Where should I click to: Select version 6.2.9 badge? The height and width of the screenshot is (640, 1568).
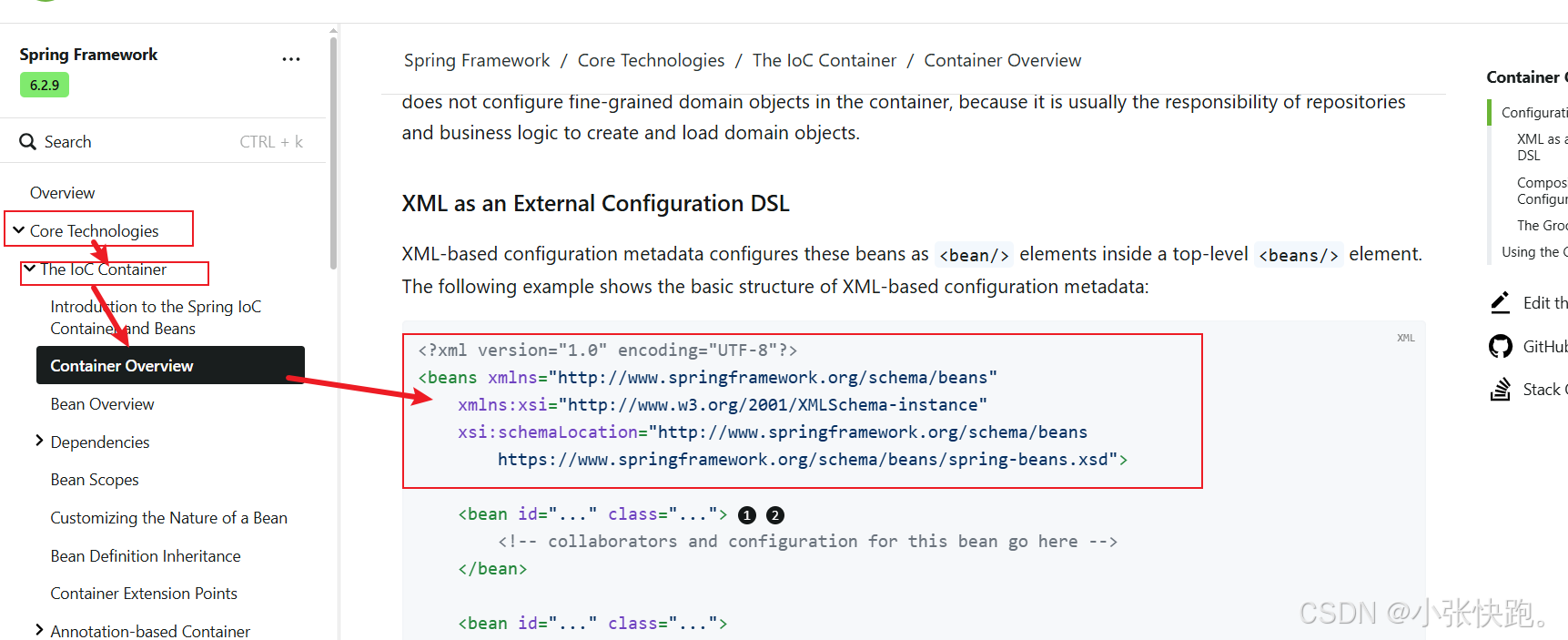pos(44,85)
